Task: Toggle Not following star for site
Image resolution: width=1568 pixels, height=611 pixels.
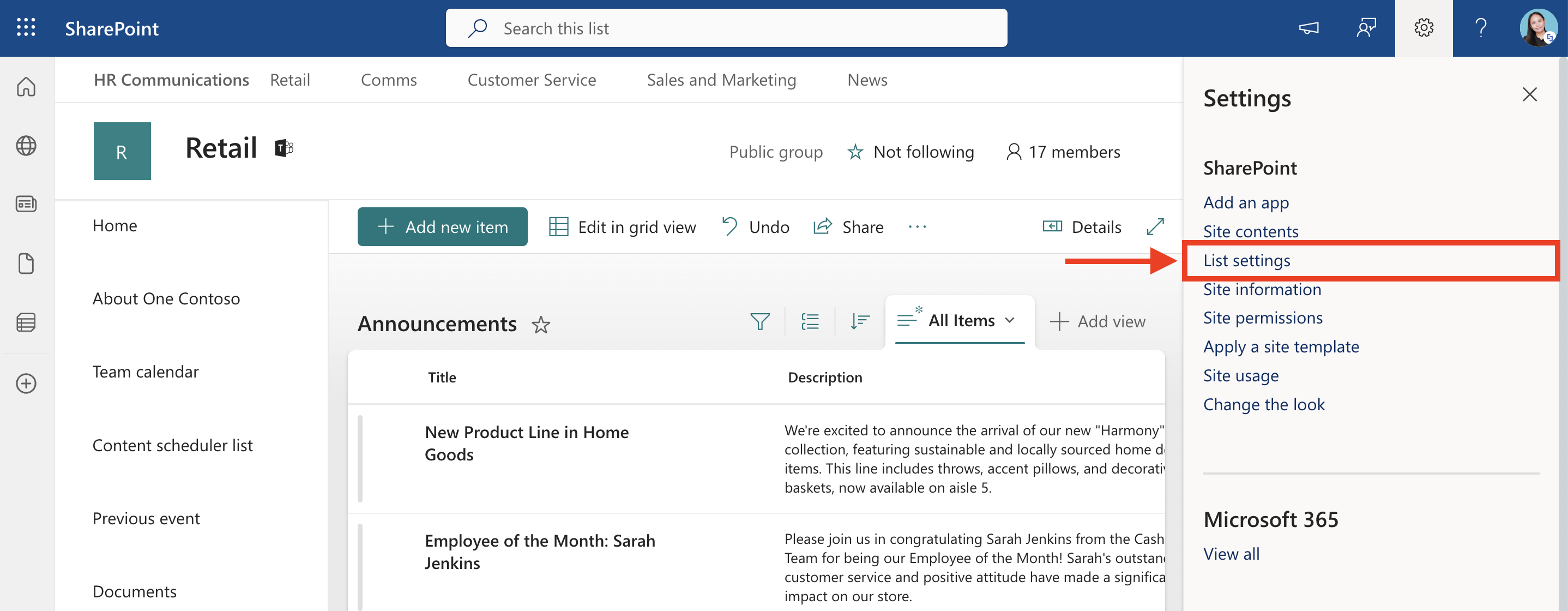Action: point(855,152)
